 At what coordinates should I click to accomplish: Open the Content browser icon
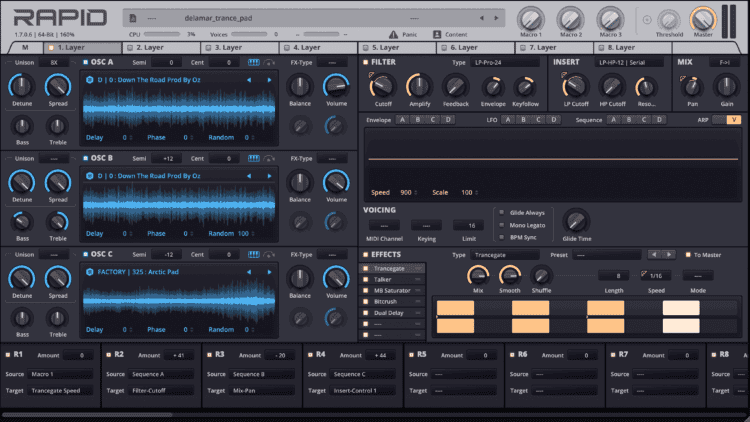(437, 34)
